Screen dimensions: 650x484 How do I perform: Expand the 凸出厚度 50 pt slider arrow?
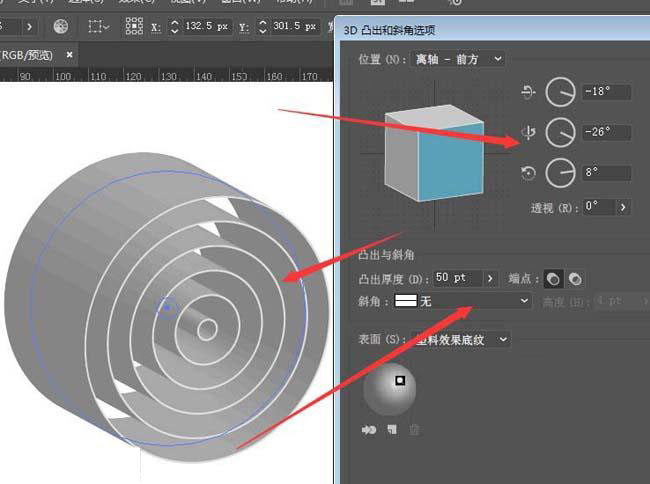pos(490,278)
